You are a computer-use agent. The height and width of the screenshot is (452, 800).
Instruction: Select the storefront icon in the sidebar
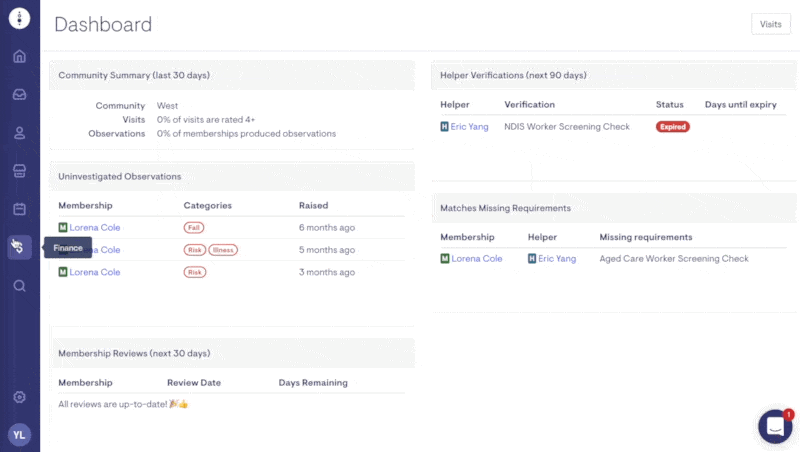click(x=19, y=171)
